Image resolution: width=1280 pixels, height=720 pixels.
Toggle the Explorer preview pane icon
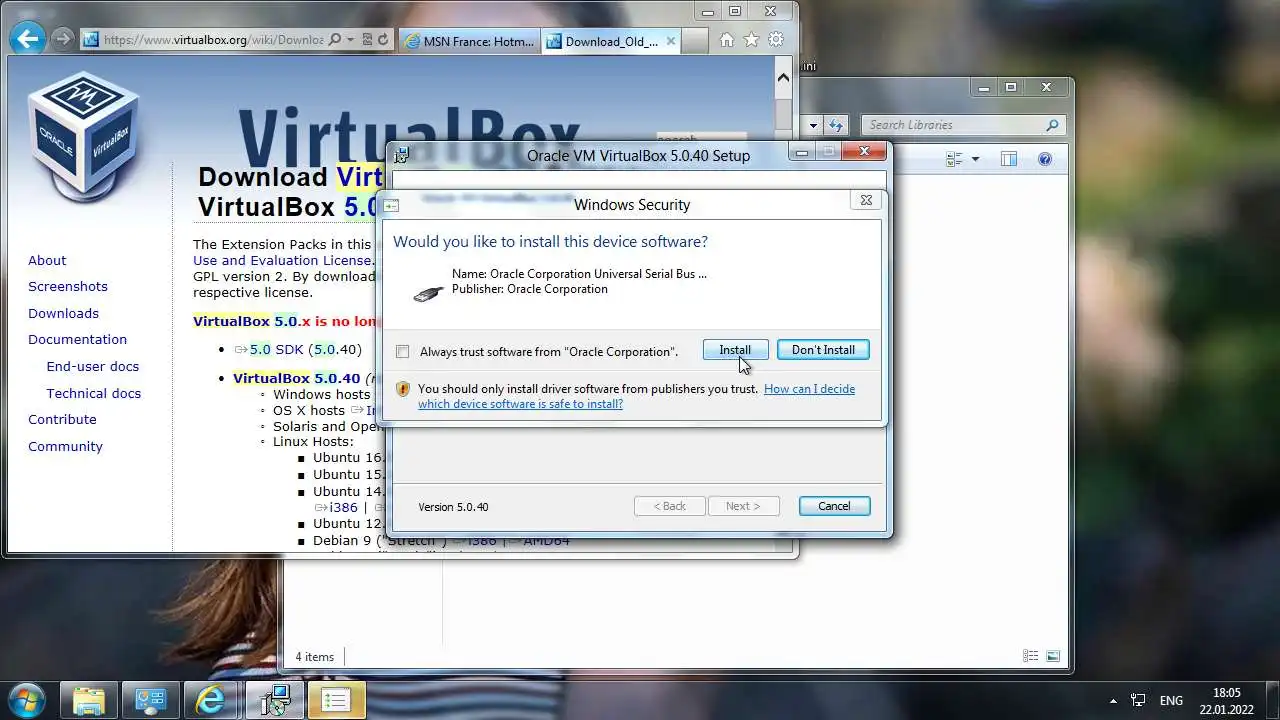pyautogui.click(x=1008, y=159)
